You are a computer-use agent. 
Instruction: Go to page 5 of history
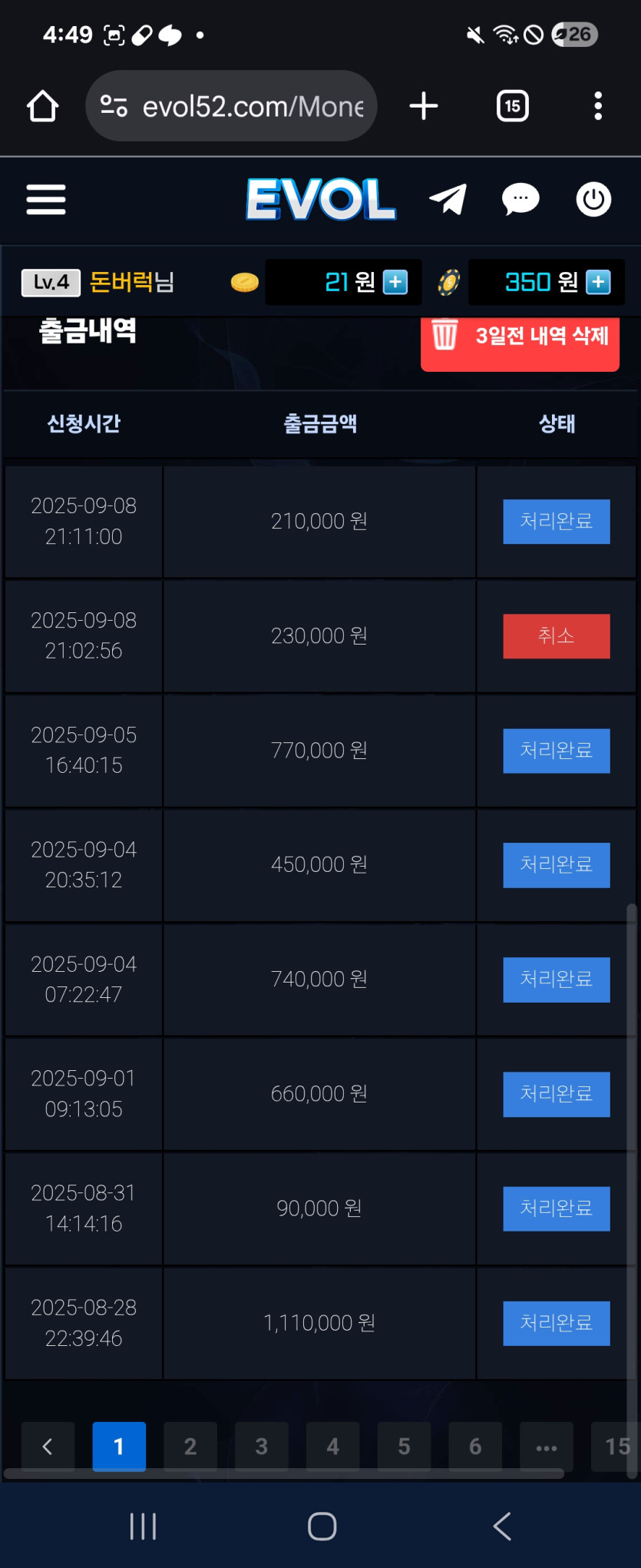pyautogui.click(x=404, y=1447)
